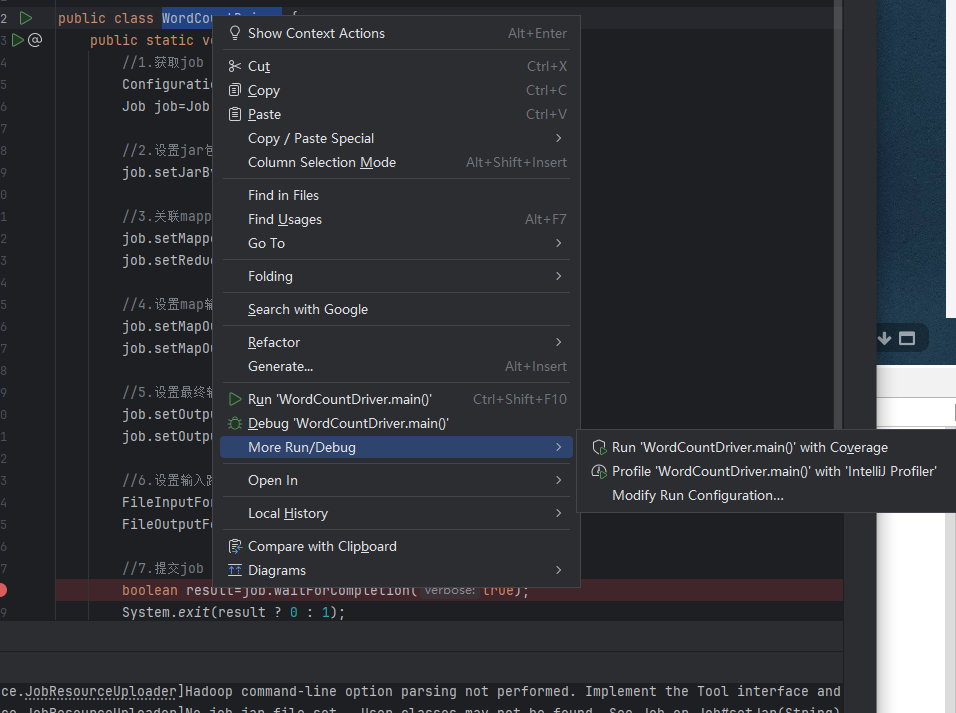Click the 'public class' keyword text
The width and height of the screenshot is (956, 713).
(105, 18)
